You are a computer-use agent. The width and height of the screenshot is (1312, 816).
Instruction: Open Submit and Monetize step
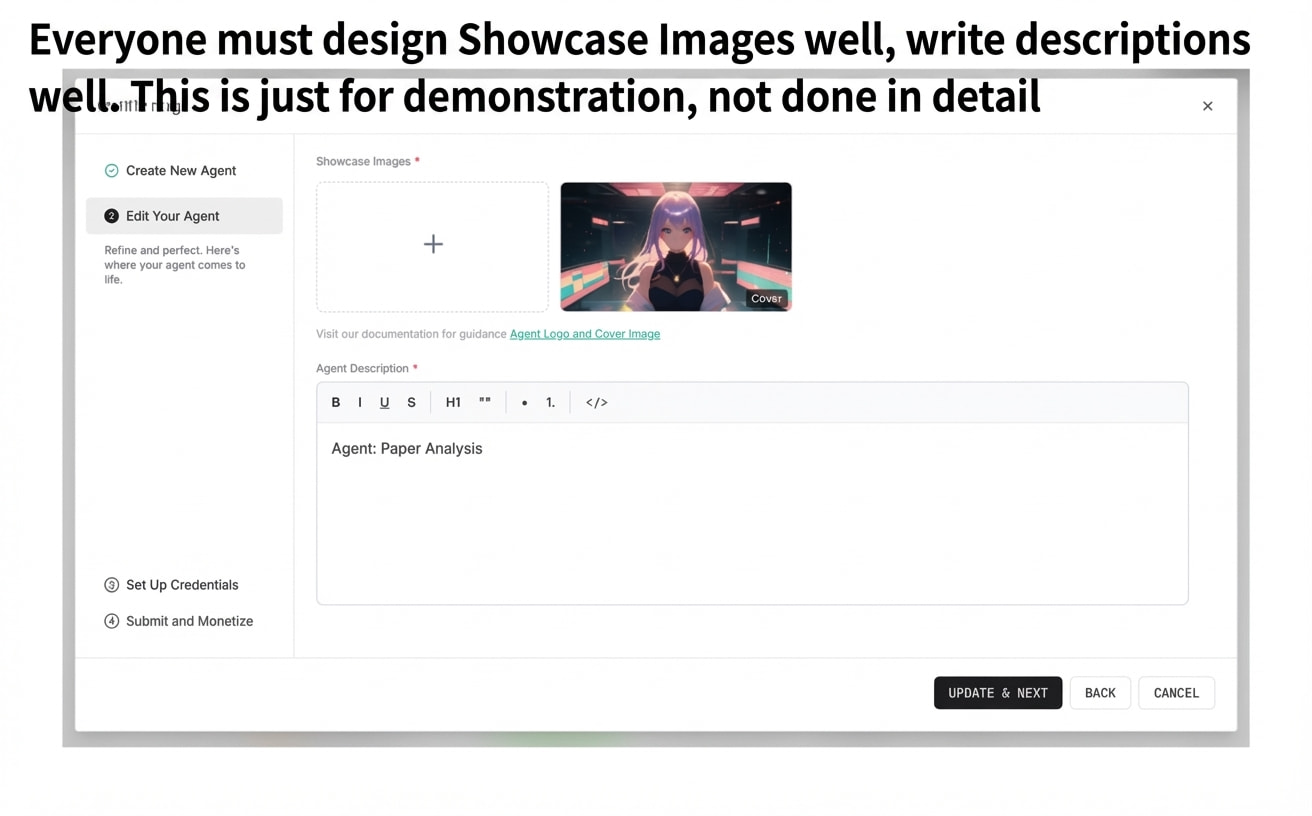[189, 621]
